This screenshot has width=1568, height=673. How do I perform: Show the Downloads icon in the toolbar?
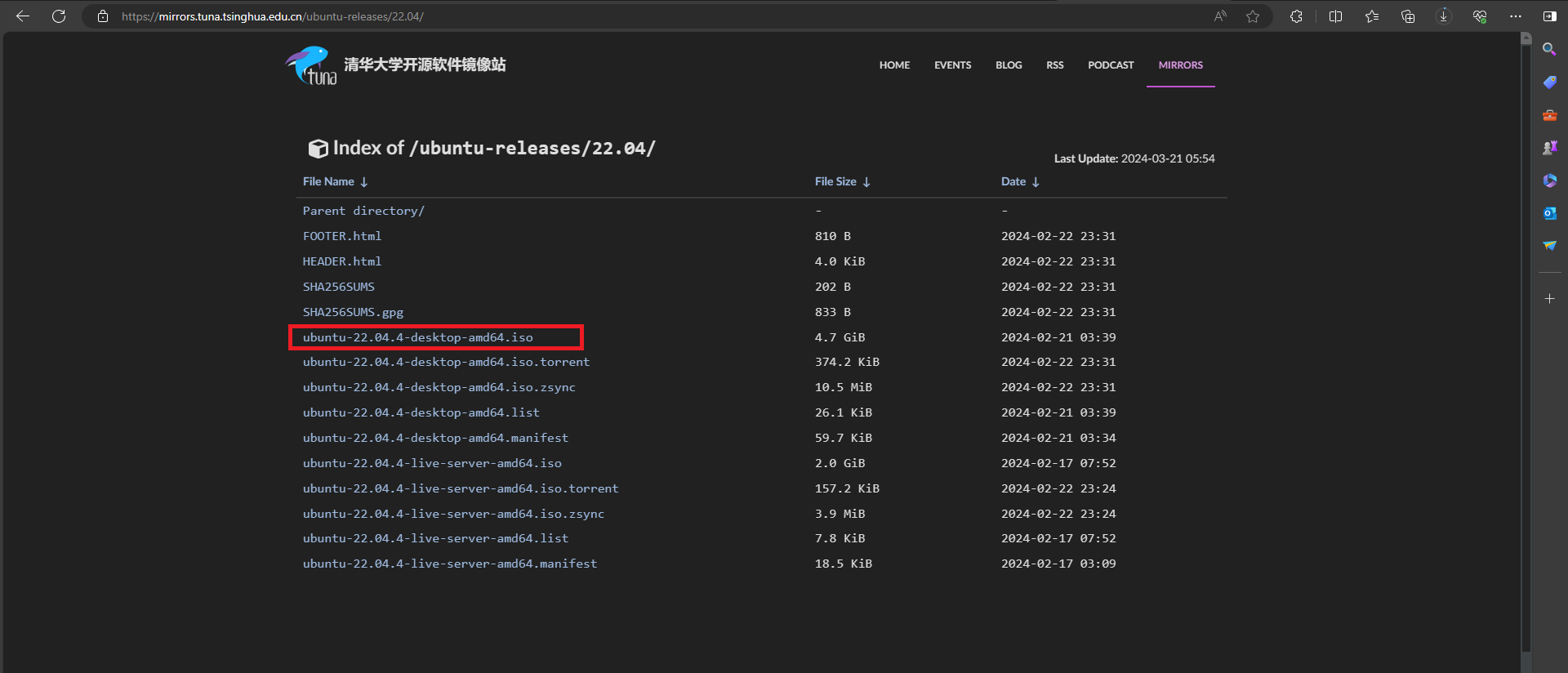(x=1444, y=16)
